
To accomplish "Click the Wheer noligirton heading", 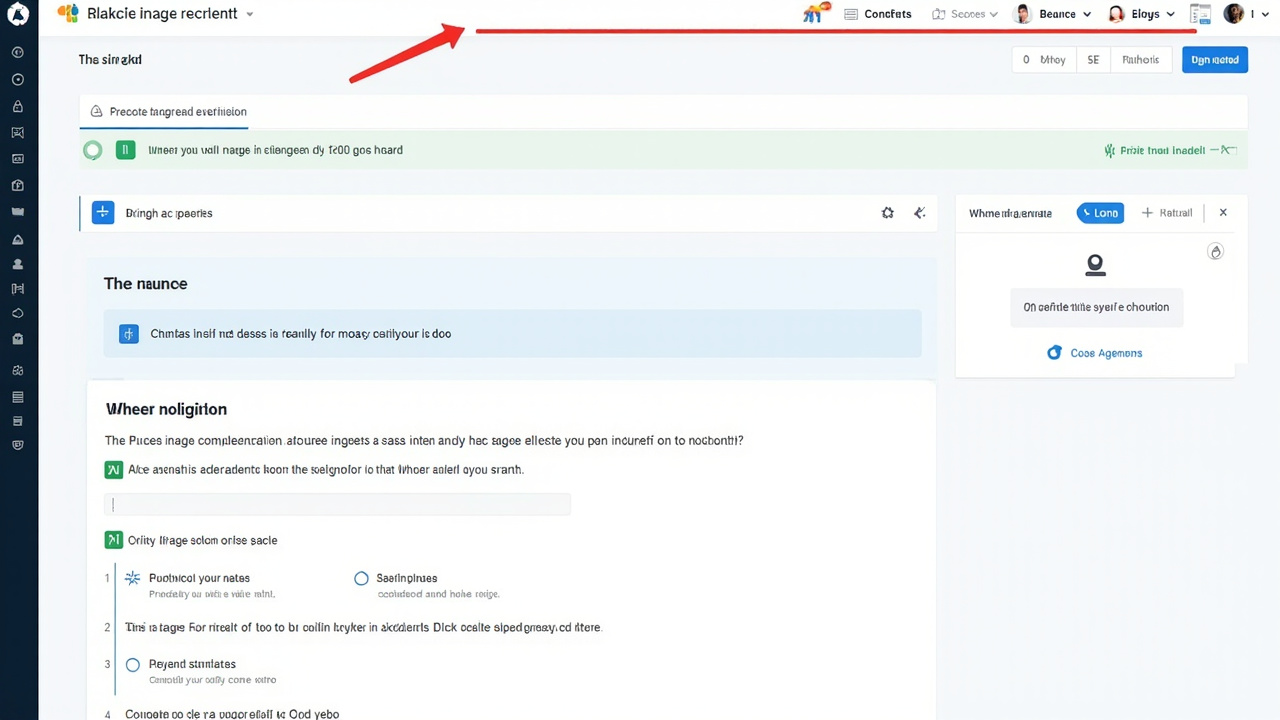I will (x=166, y=409).
